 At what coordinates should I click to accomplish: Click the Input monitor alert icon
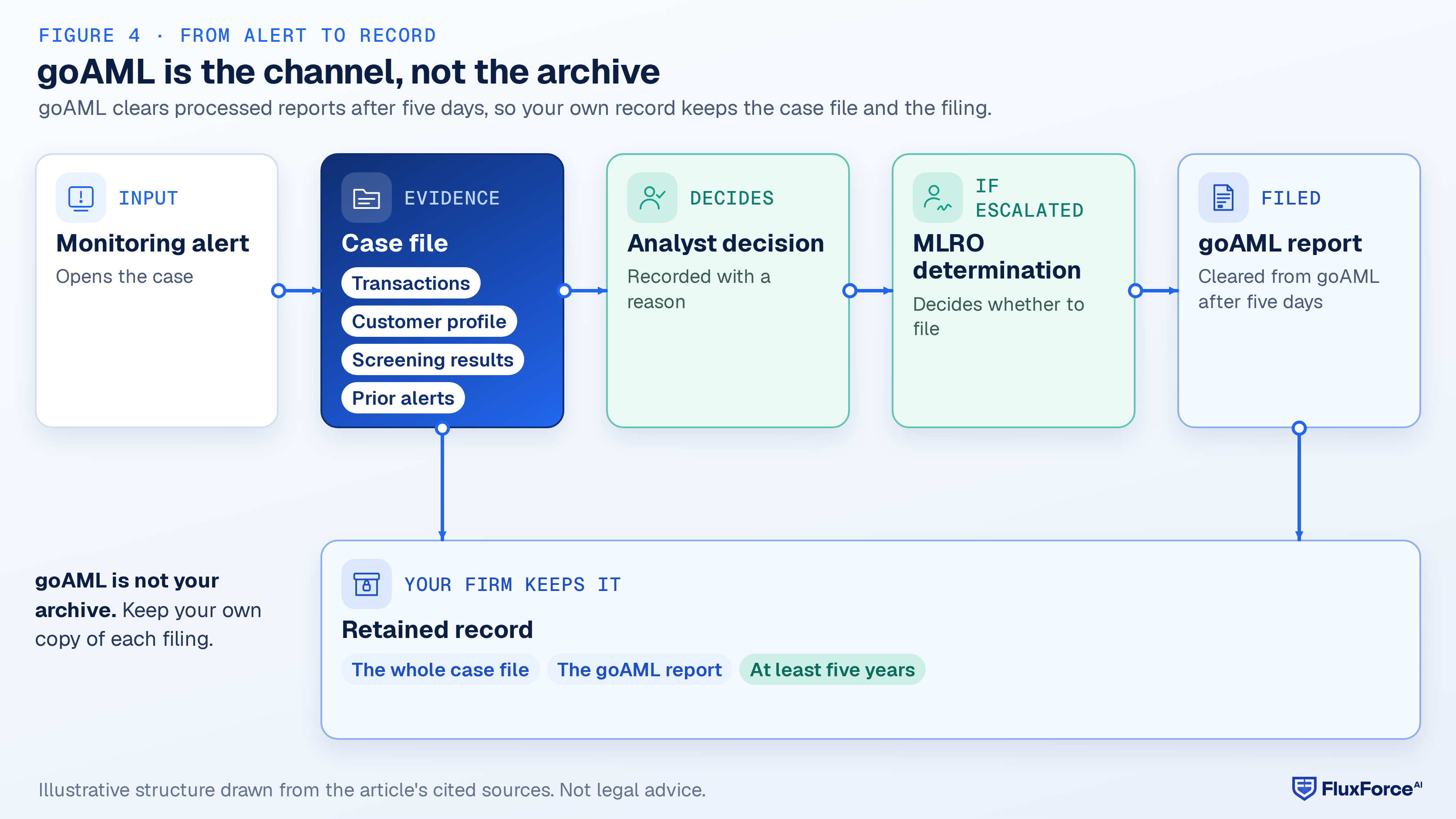[x=81, y=198]
